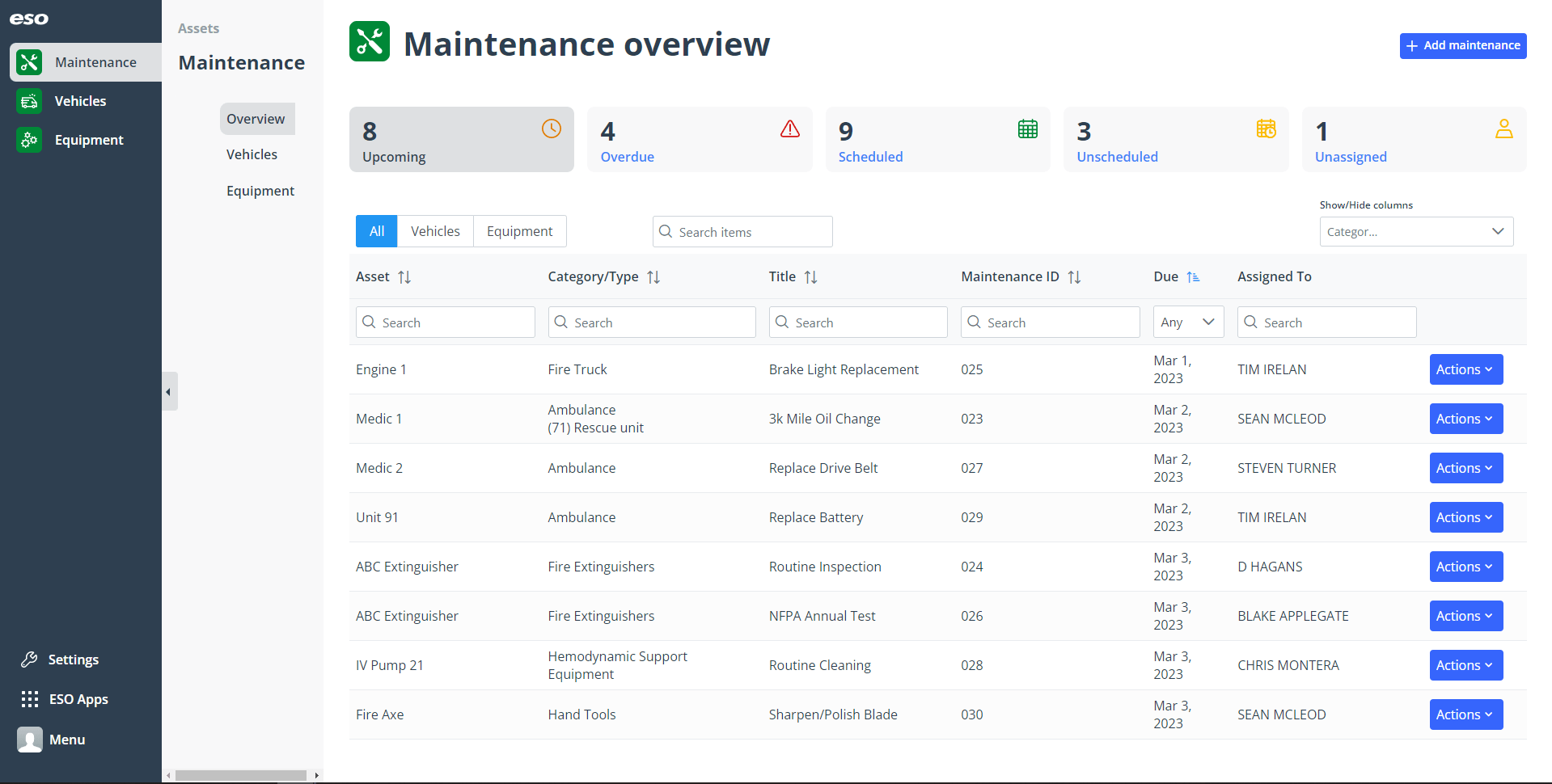Sort by Category/Type column arrows
The height and width of the screenshot is (784, 1552).
(x=653, y=277)
